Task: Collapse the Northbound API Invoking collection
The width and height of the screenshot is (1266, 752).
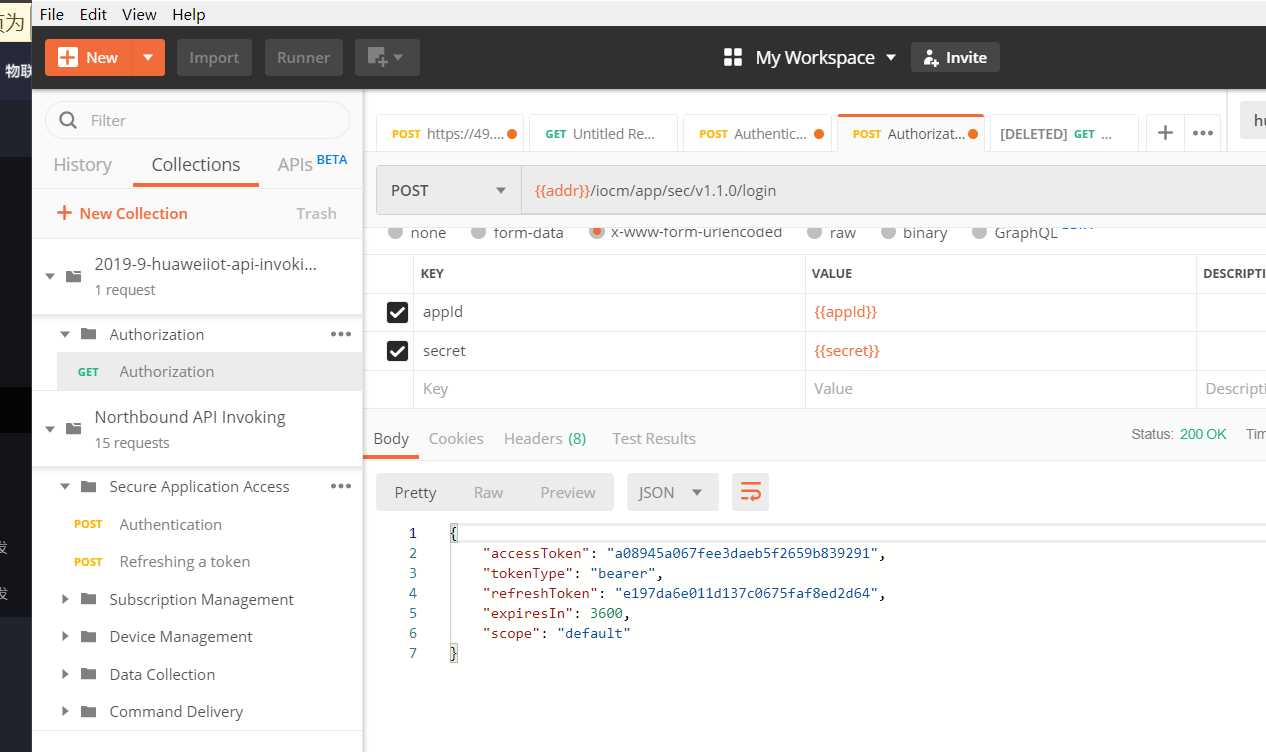Action: [x=50, y=429]
